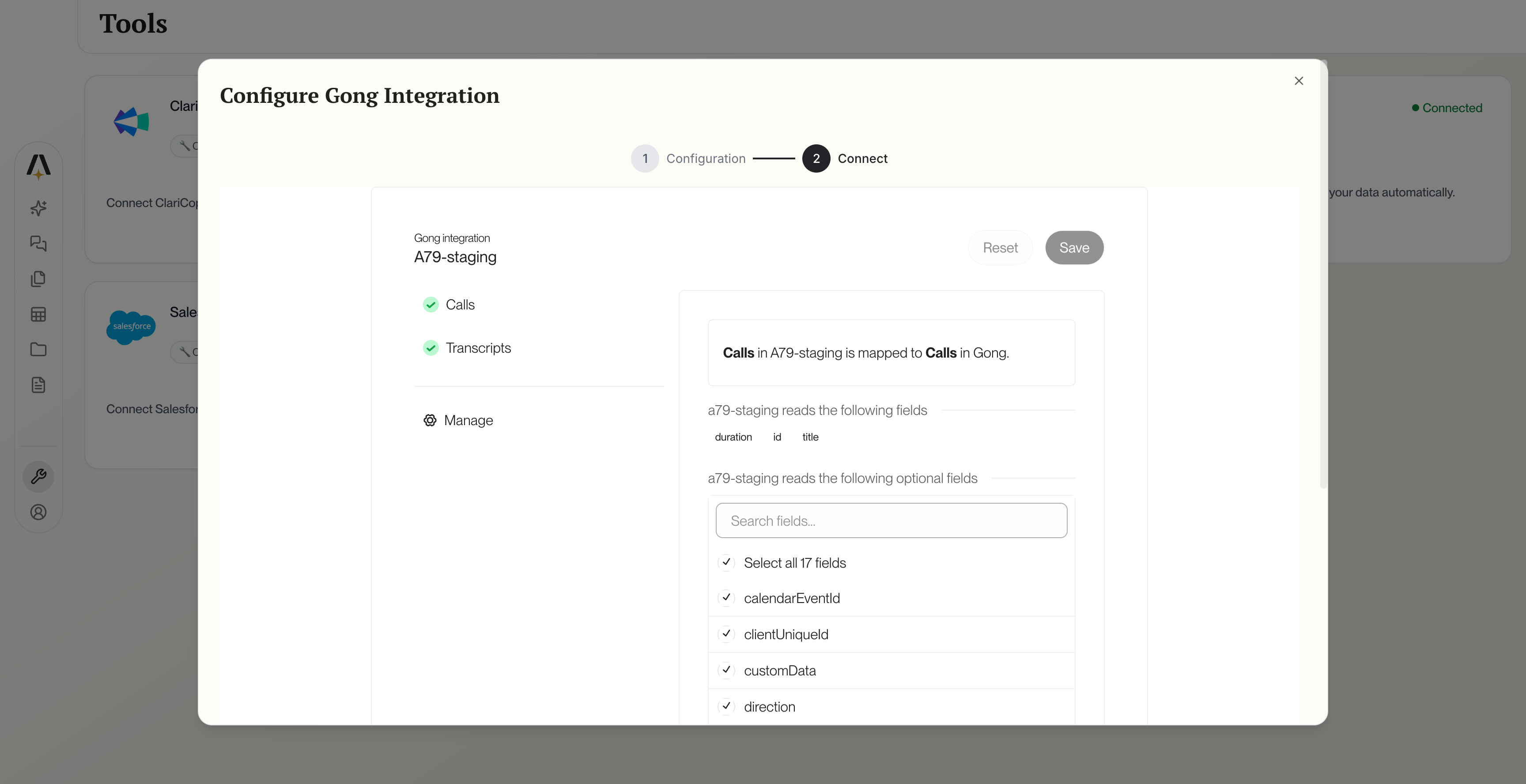The width and height of the screenshot is (1526, 784).
Task: Toggle the direction field checkbox
Action: (x=726, y=706)
